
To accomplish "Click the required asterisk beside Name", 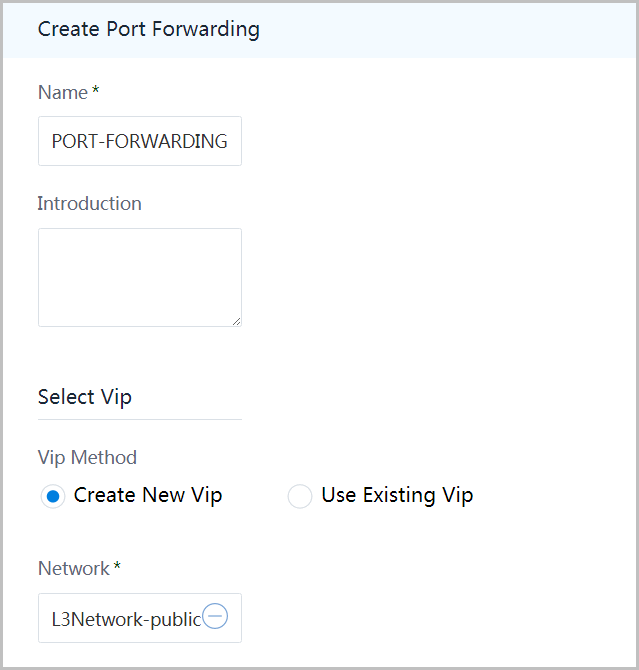I will click(x=96, y=89).
